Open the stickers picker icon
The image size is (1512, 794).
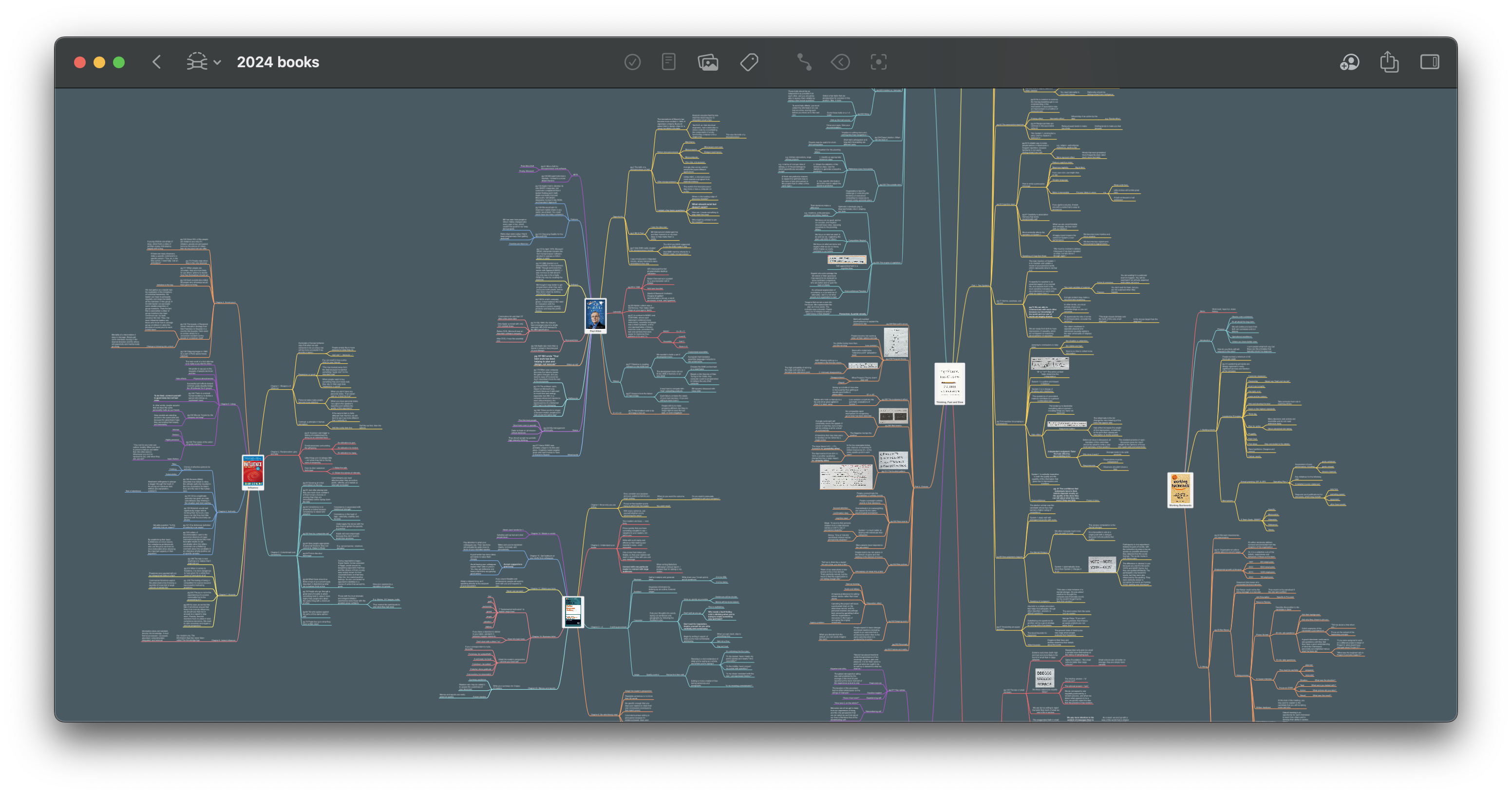(x=840, y=61)
